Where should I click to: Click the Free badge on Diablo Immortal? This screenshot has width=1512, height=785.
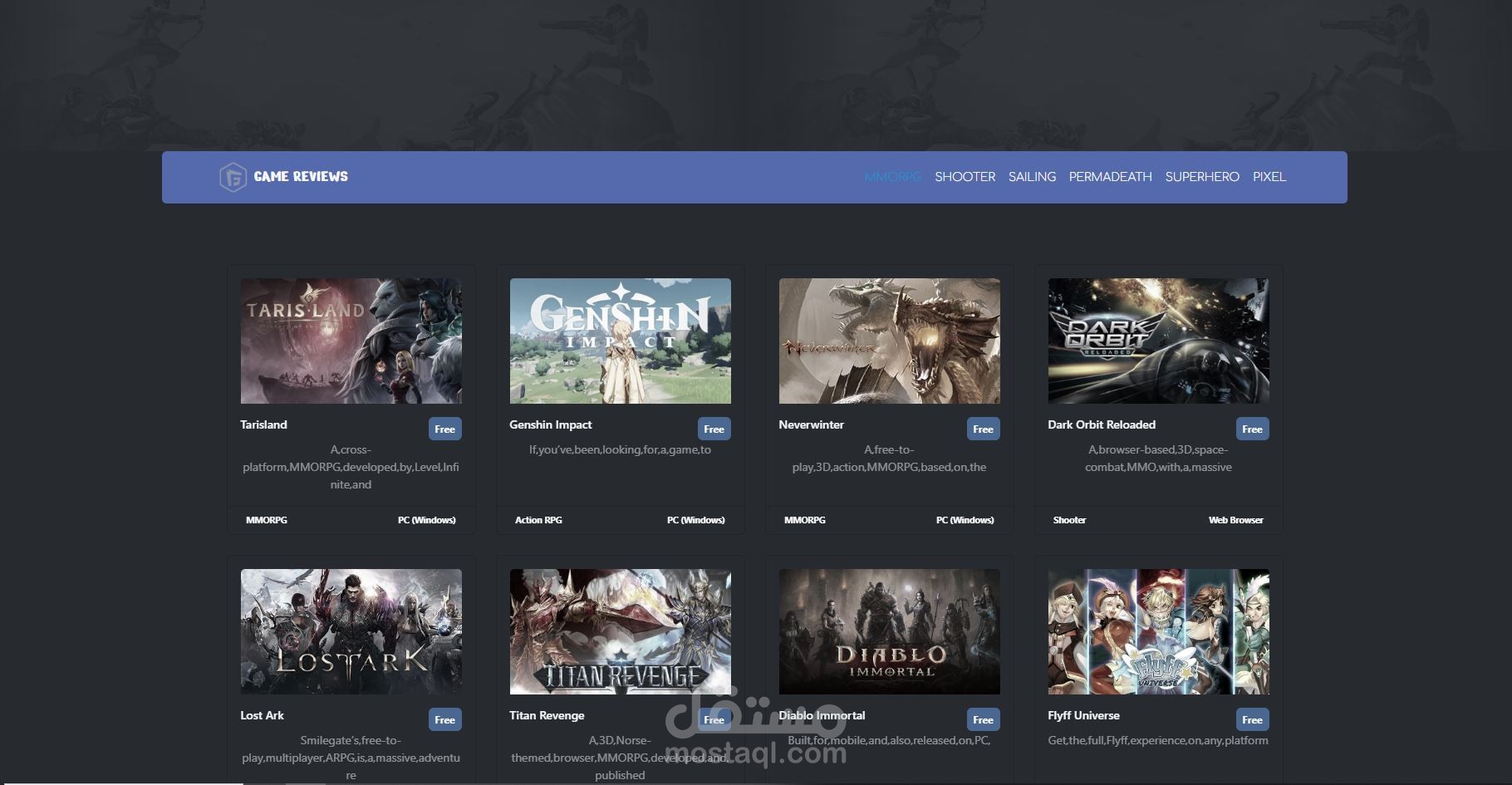coord(983,720)
